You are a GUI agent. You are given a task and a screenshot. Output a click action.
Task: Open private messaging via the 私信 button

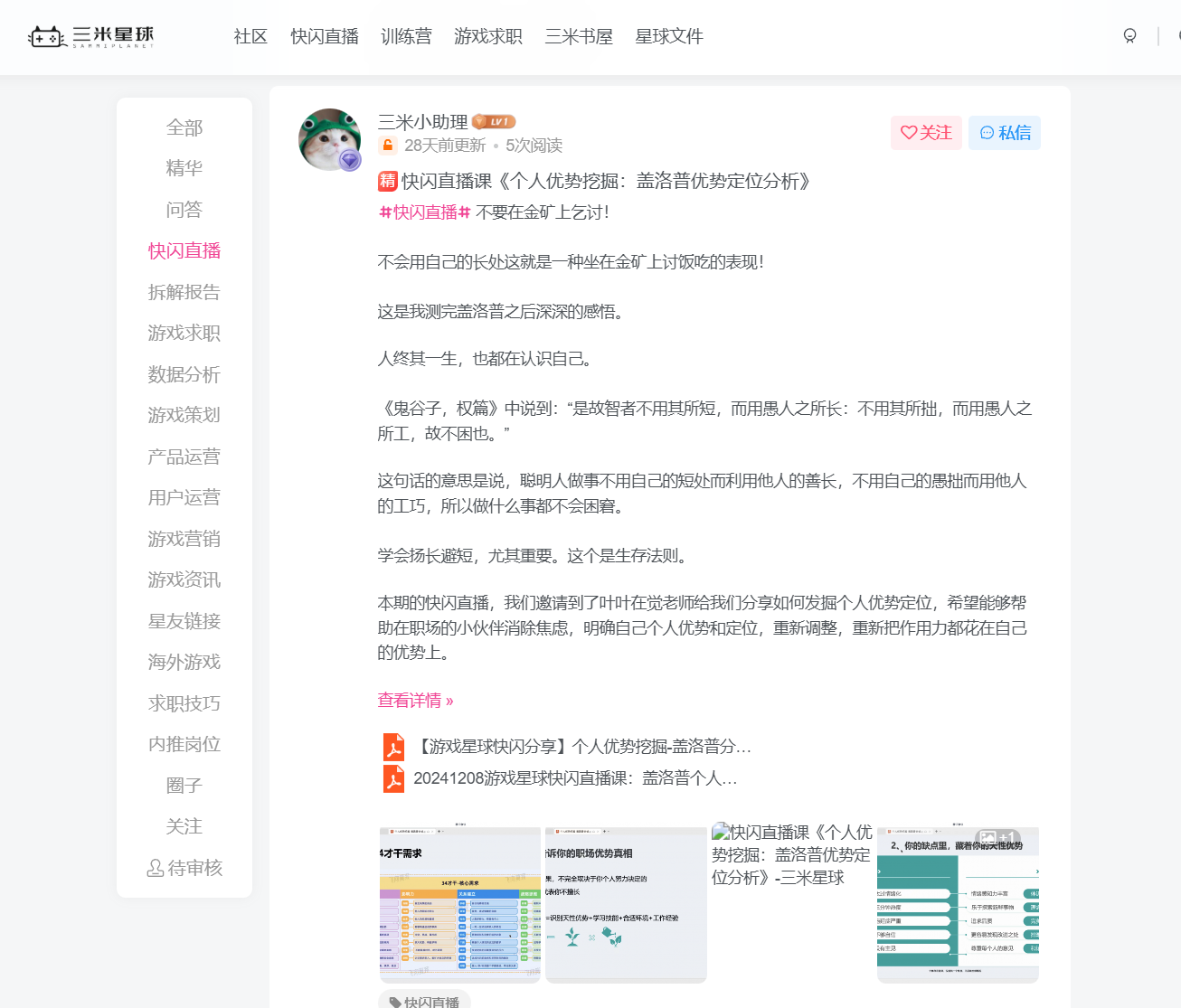pos(1005,132)
